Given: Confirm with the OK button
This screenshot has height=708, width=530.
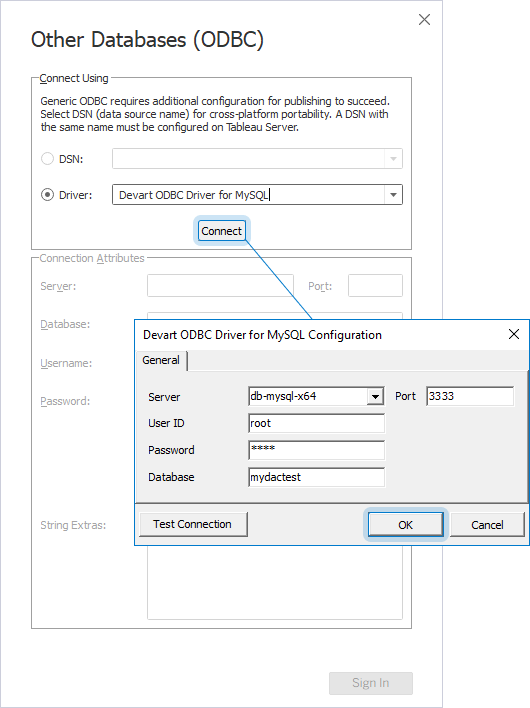Looking at the screenshot, I should 405,525.
